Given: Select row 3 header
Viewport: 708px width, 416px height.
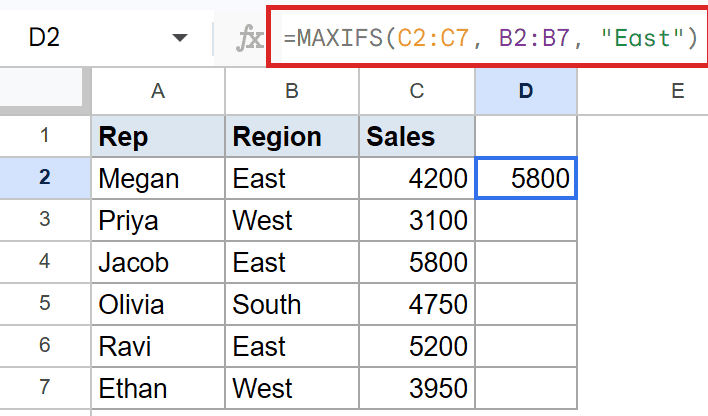Looking at the screenshot, I should coord(45,220).
